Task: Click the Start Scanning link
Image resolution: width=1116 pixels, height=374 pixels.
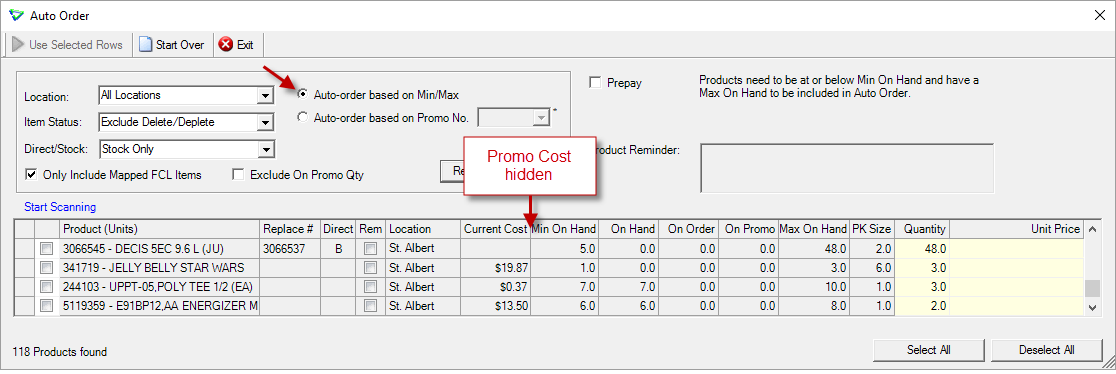Action: (x=60, y=207)
